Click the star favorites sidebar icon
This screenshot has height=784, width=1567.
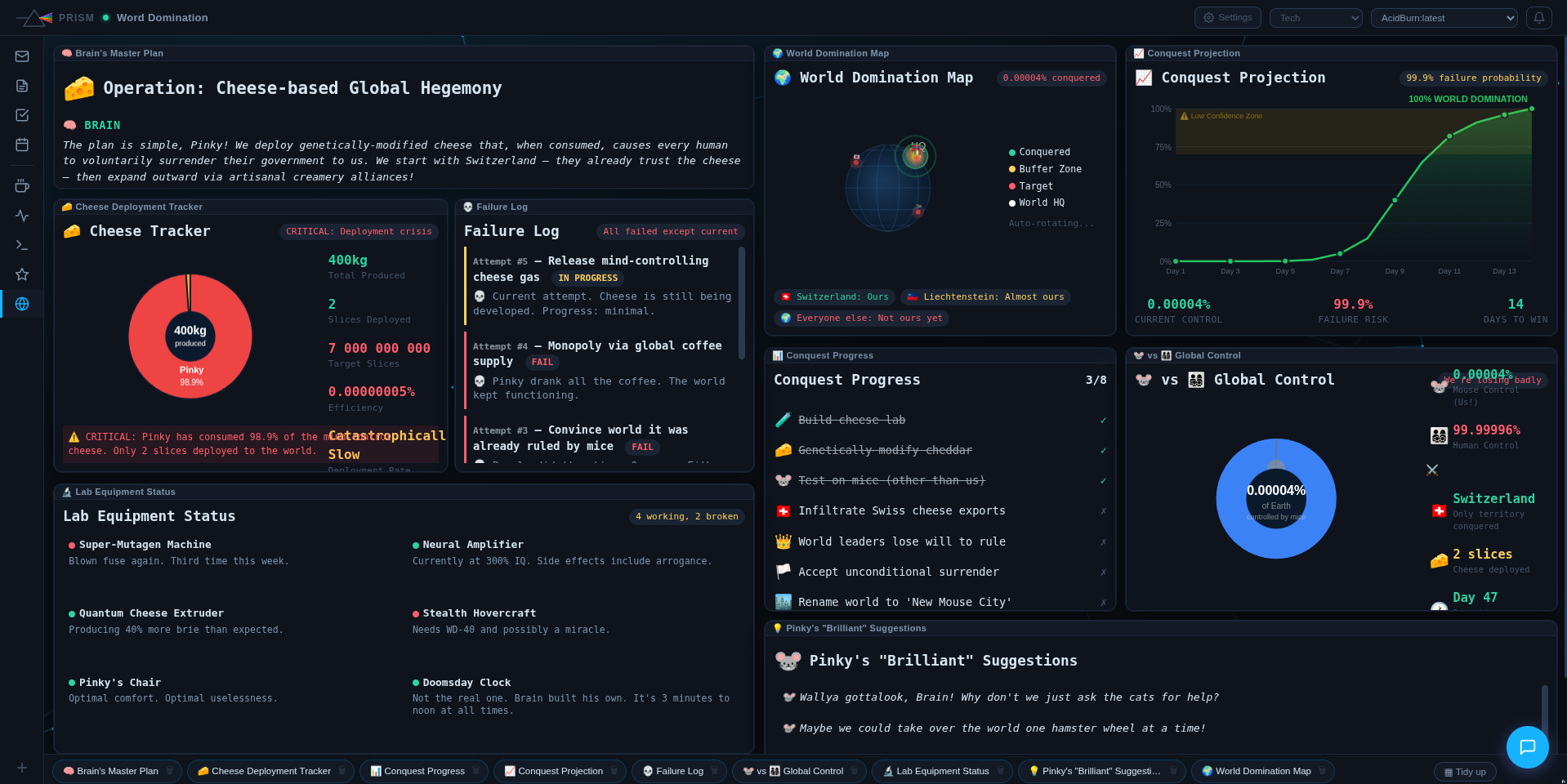point(22,274)
